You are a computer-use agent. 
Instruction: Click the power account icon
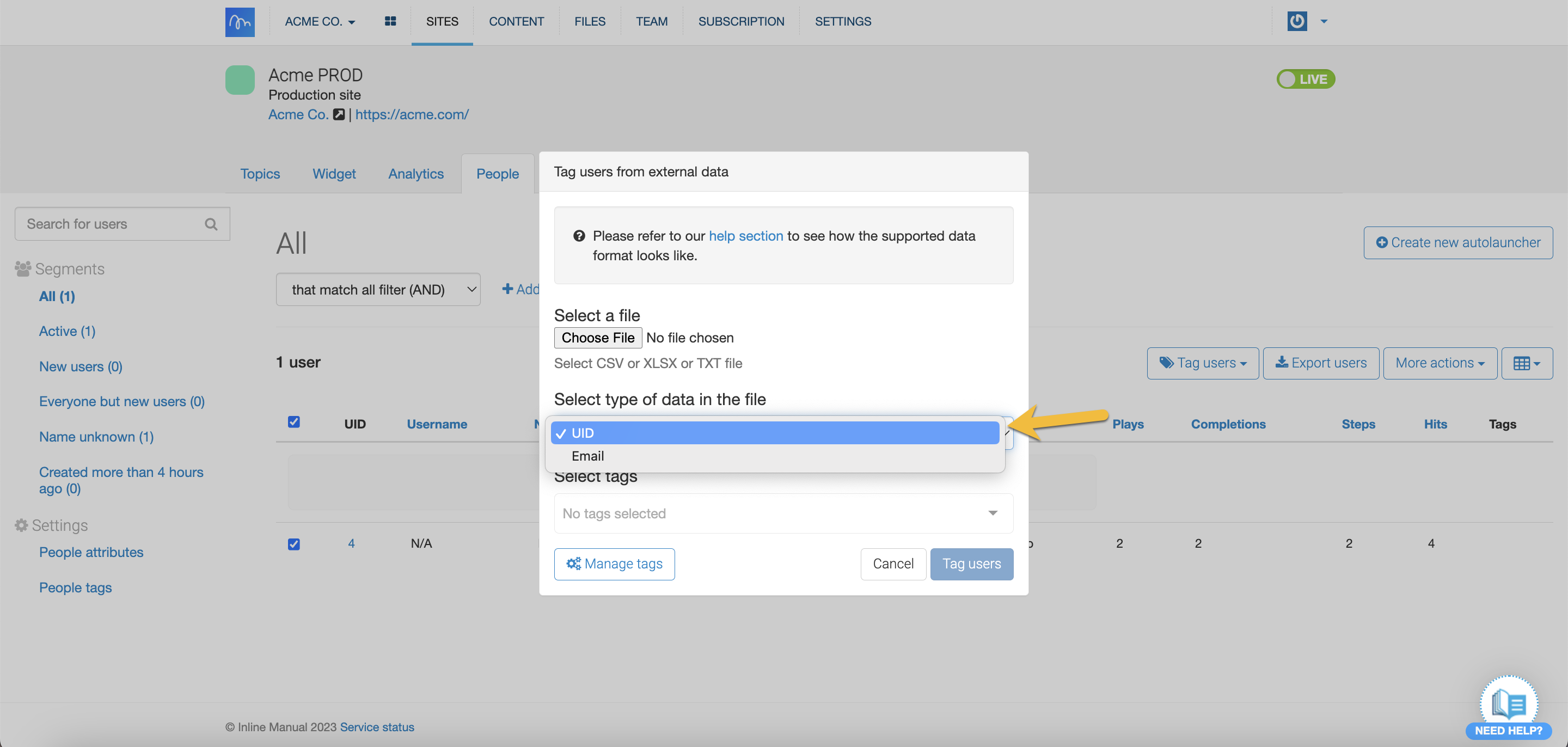click(x=1296, y=21)
